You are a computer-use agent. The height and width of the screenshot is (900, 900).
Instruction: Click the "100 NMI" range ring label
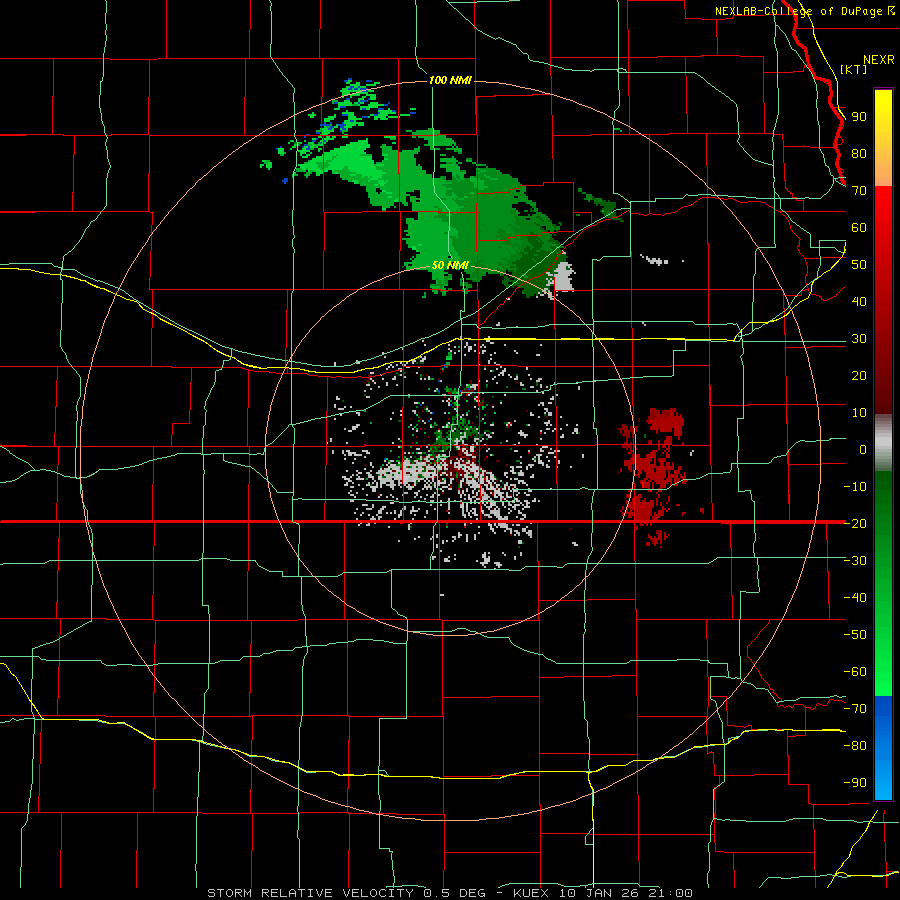(451, 80)
